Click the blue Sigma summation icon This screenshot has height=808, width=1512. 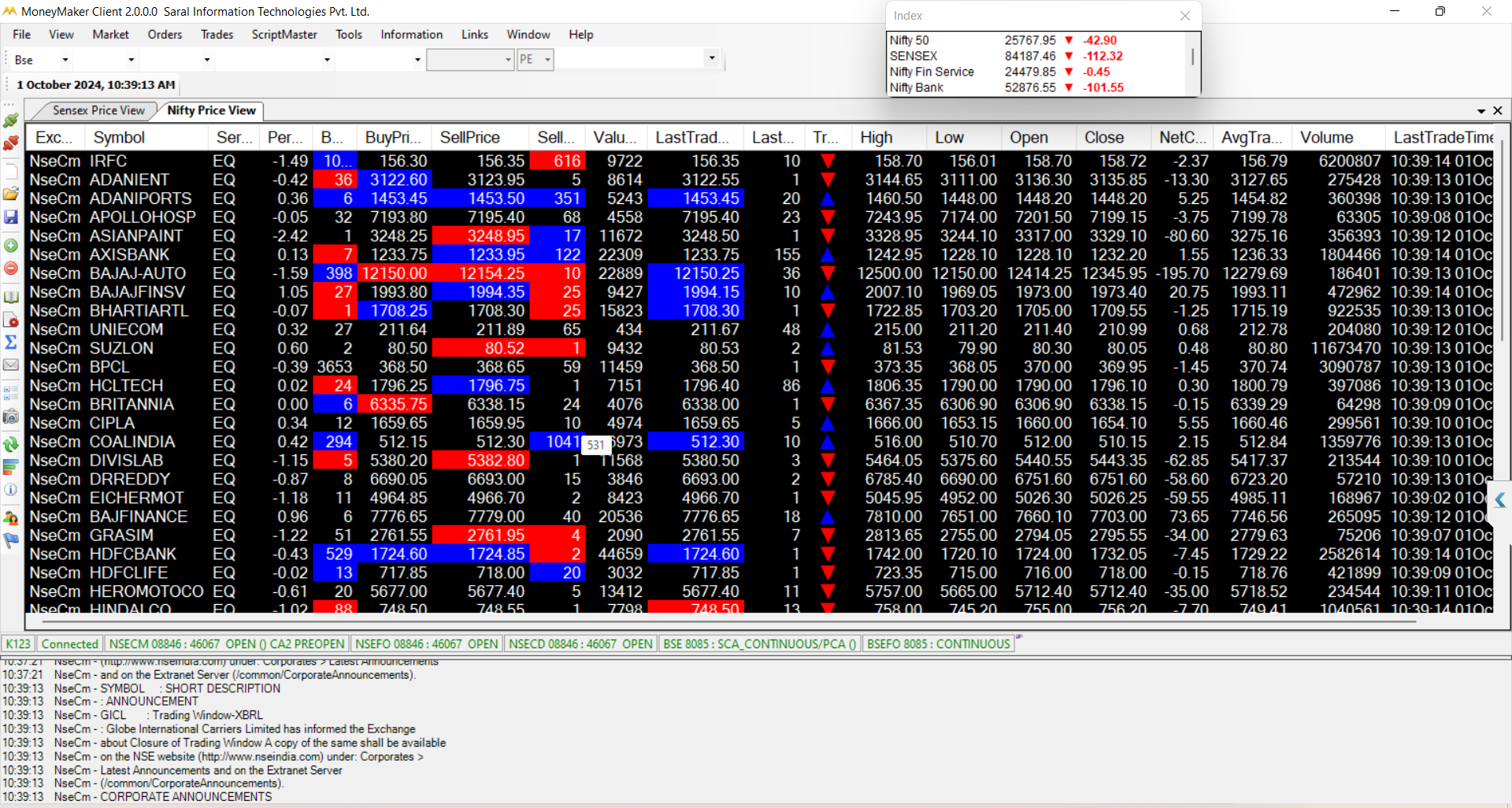[11, 342]
